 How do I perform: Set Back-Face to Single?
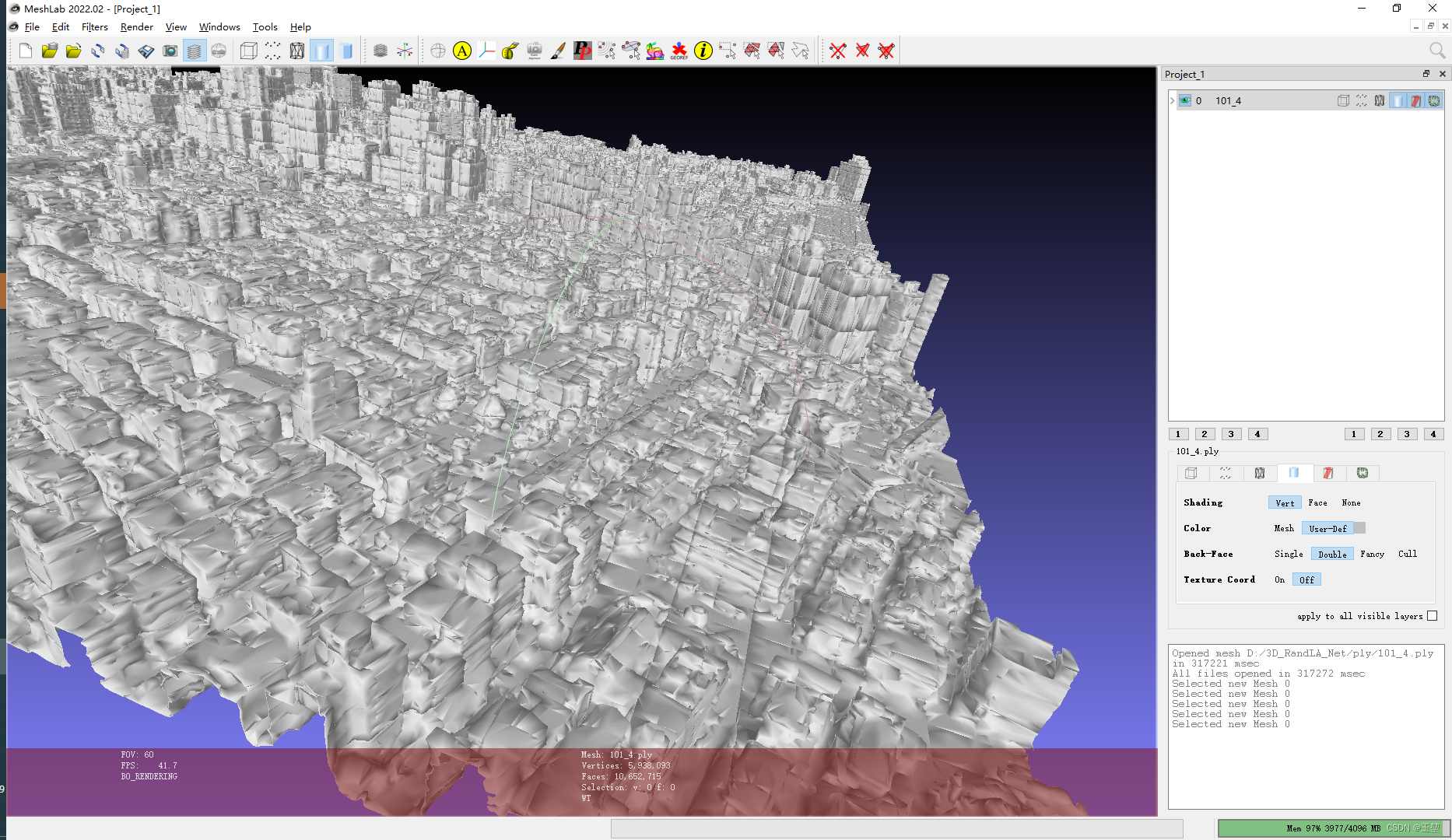click(x=1289, y=554)
